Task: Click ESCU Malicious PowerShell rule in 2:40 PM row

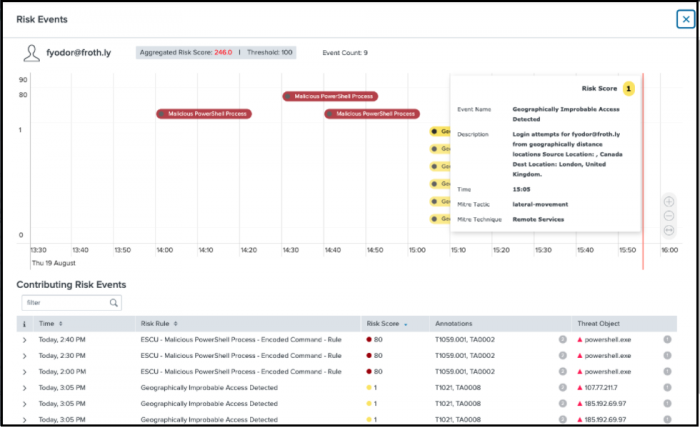Action: click(241, 340)
